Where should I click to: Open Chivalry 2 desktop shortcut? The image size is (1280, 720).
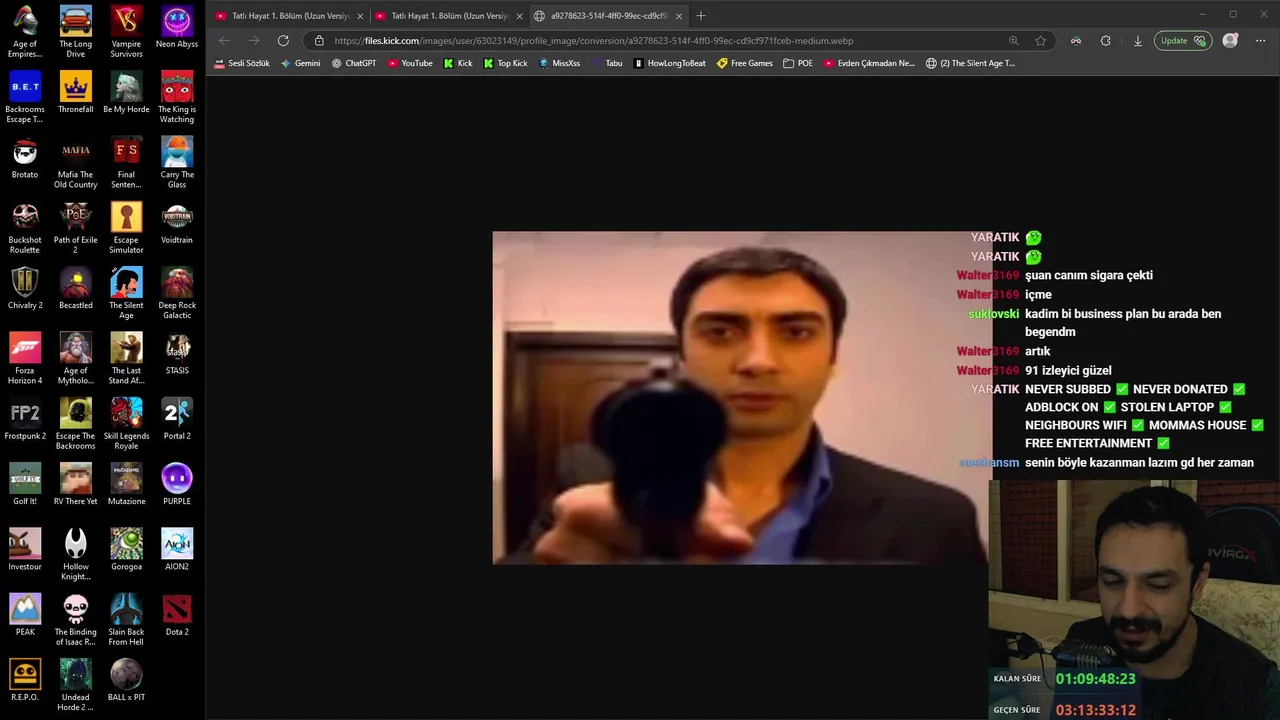[25, 288]
